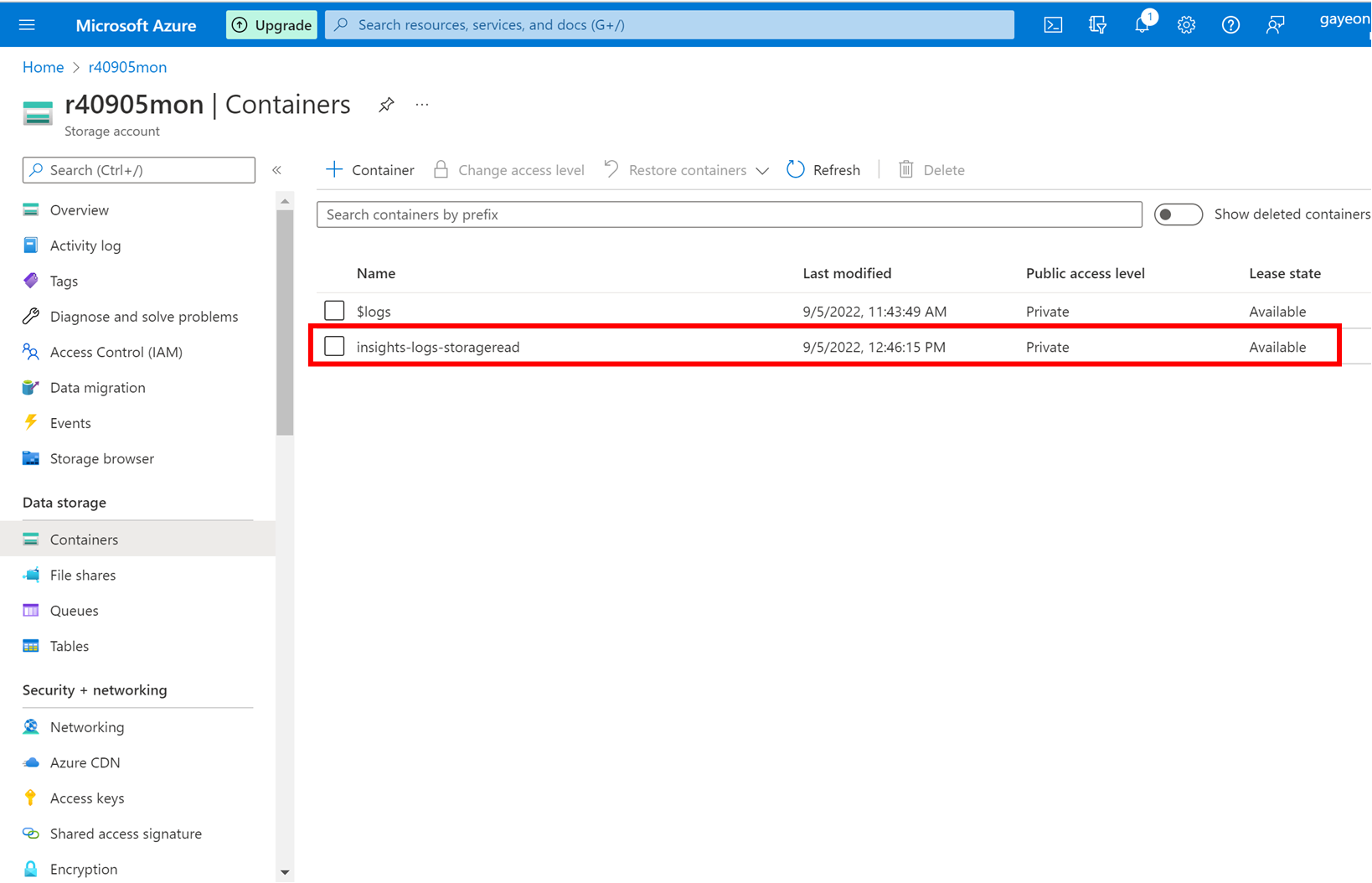Open the feedback icon in header
Viewport: 1372px width, 883px height.
[x=1275, y=25]
